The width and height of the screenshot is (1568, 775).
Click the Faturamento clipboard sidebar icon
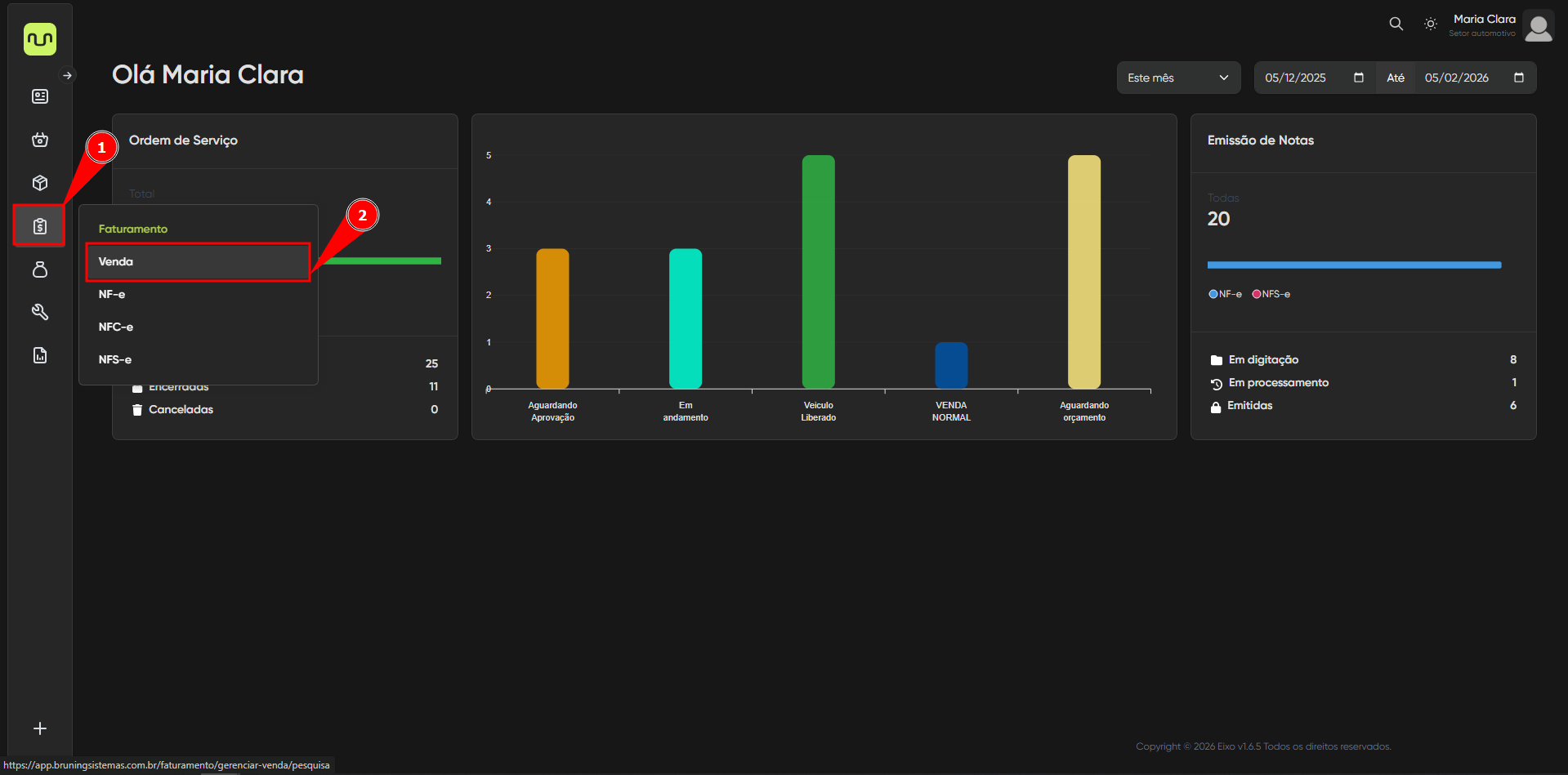[40, 226]
